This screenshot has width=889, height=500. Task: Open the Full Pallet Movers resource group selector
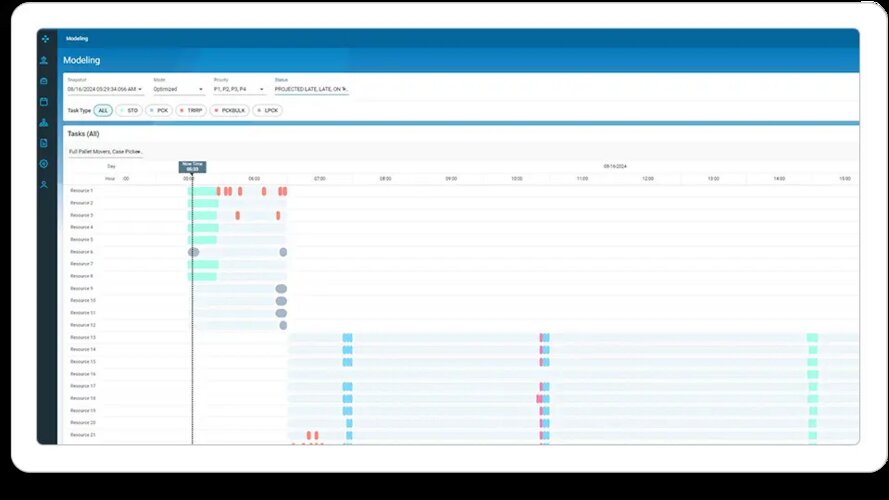(105, 152)
